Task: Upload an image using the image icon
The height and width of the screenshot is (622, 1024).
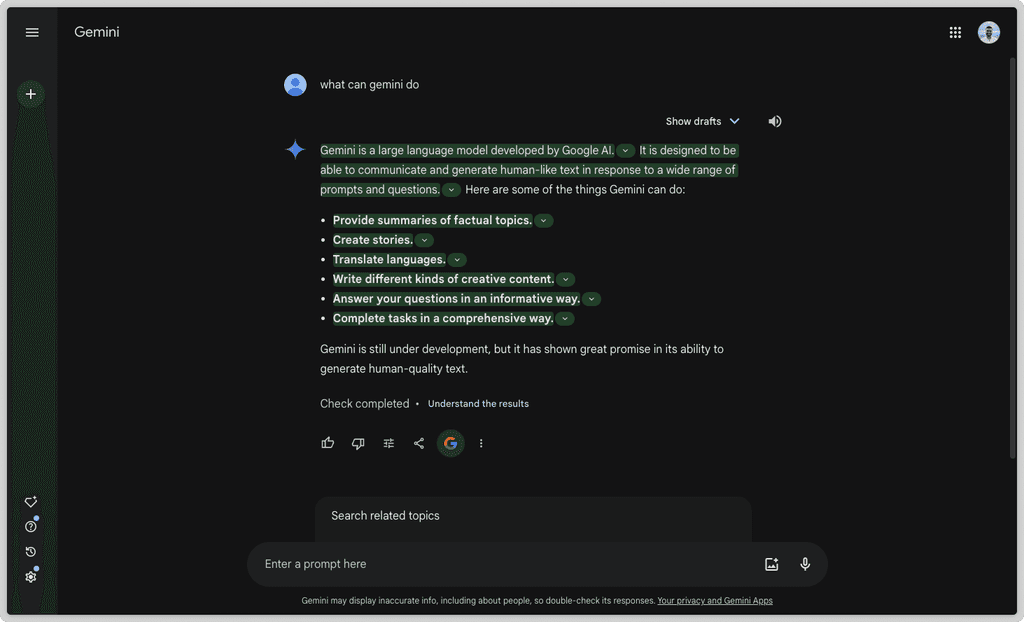Action: coord(771,564)
